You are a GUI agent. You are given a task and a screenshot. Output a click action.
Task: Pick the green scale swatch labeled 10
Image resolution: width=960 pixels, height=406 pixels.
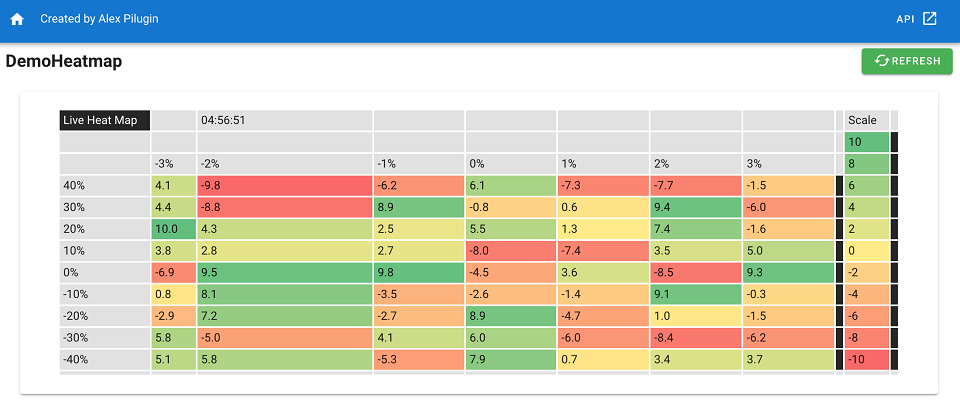(x=866, y=142)
